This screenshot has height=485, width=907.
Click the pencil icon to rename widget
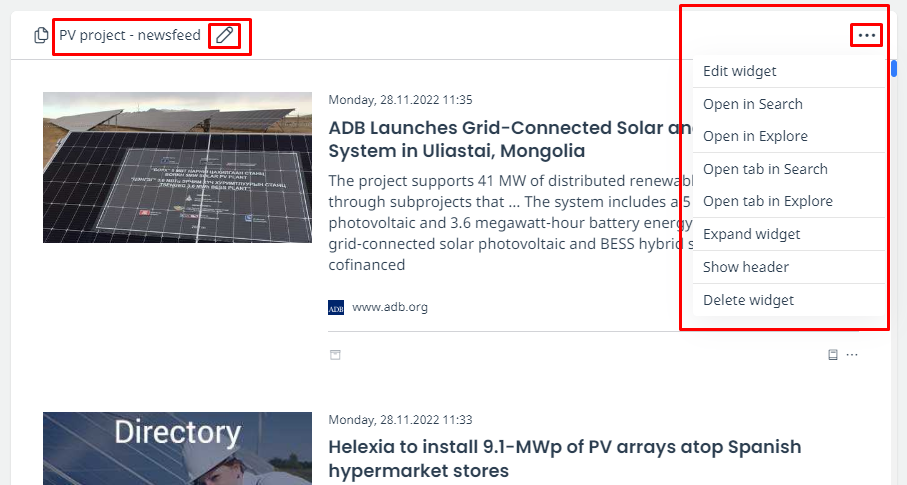click(x=225, y=36)
